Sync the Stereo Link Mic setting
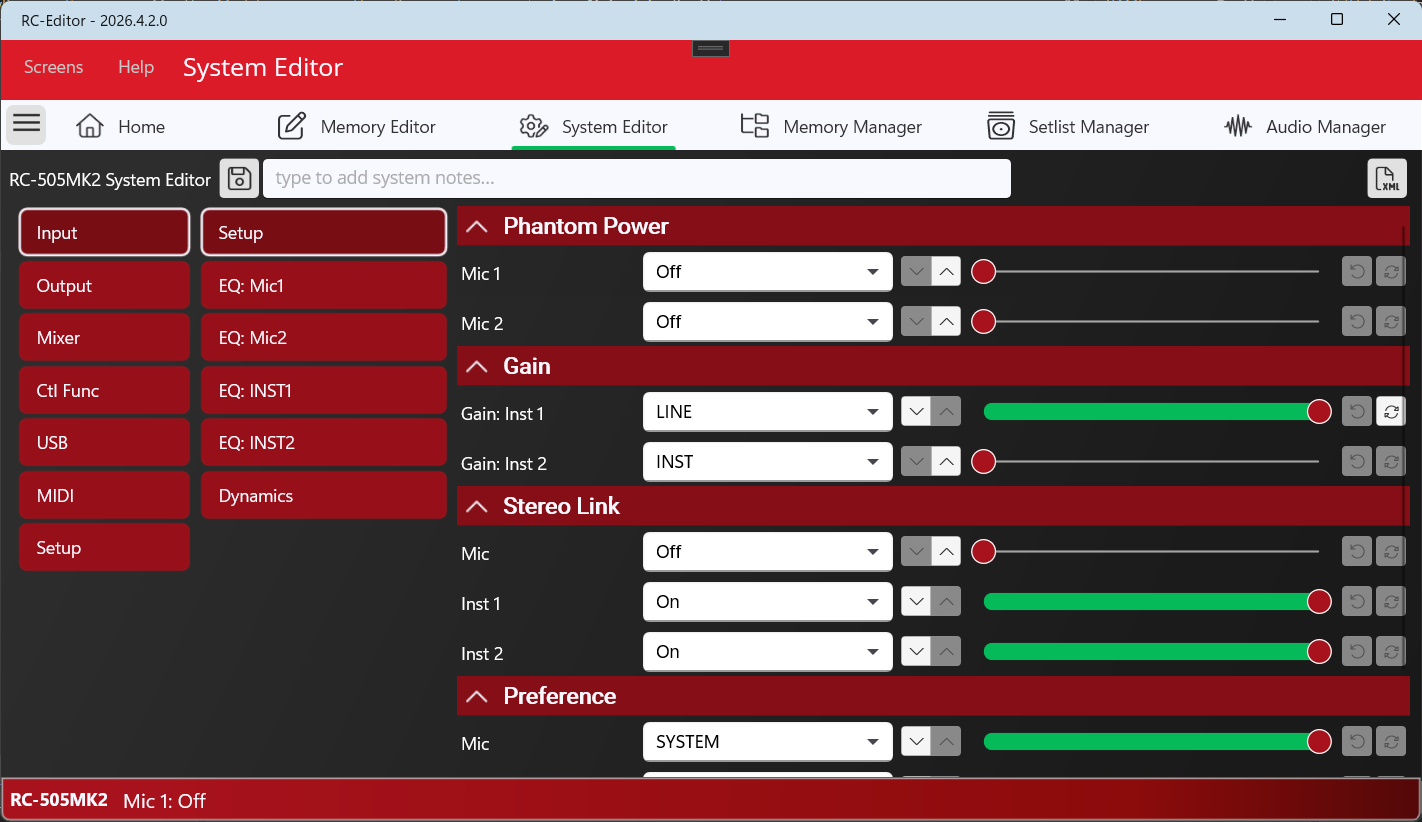Image resolution: width=1422 pixels, height=822 pixels. [x=1391, y=552]
